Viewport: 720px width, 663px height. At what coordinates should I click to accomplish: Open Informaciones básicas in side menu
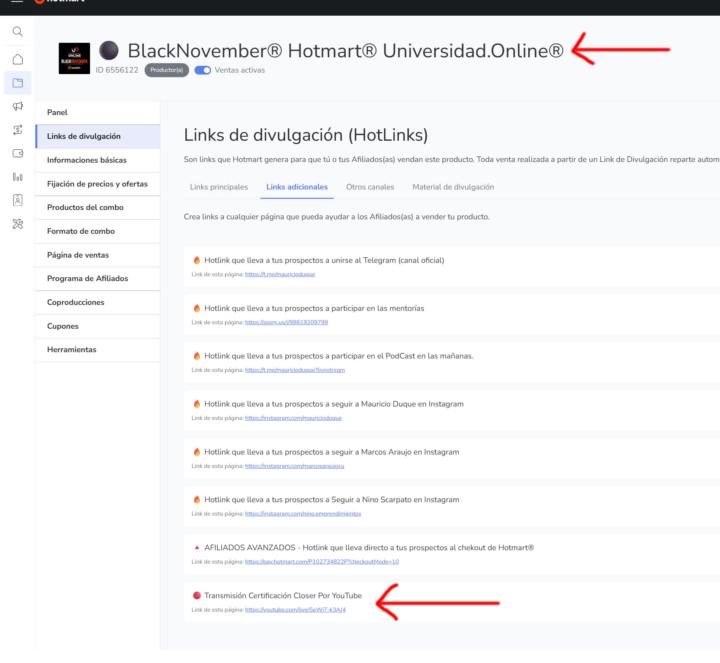click(x=87, y=160)
